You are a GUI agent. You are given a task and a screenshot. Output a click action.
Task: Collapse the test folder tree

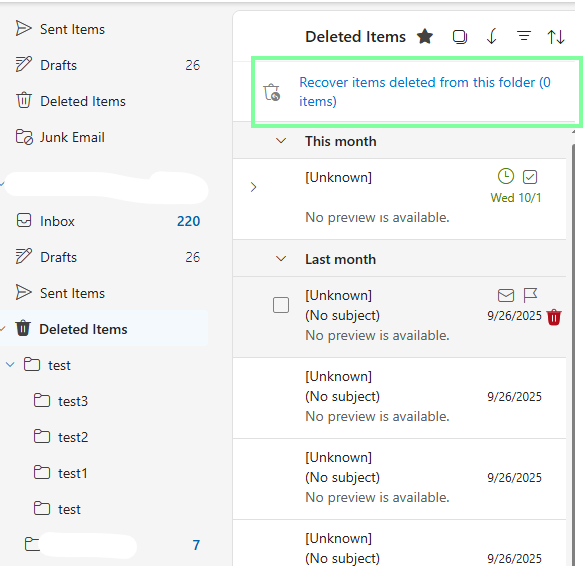click(10, 365)
